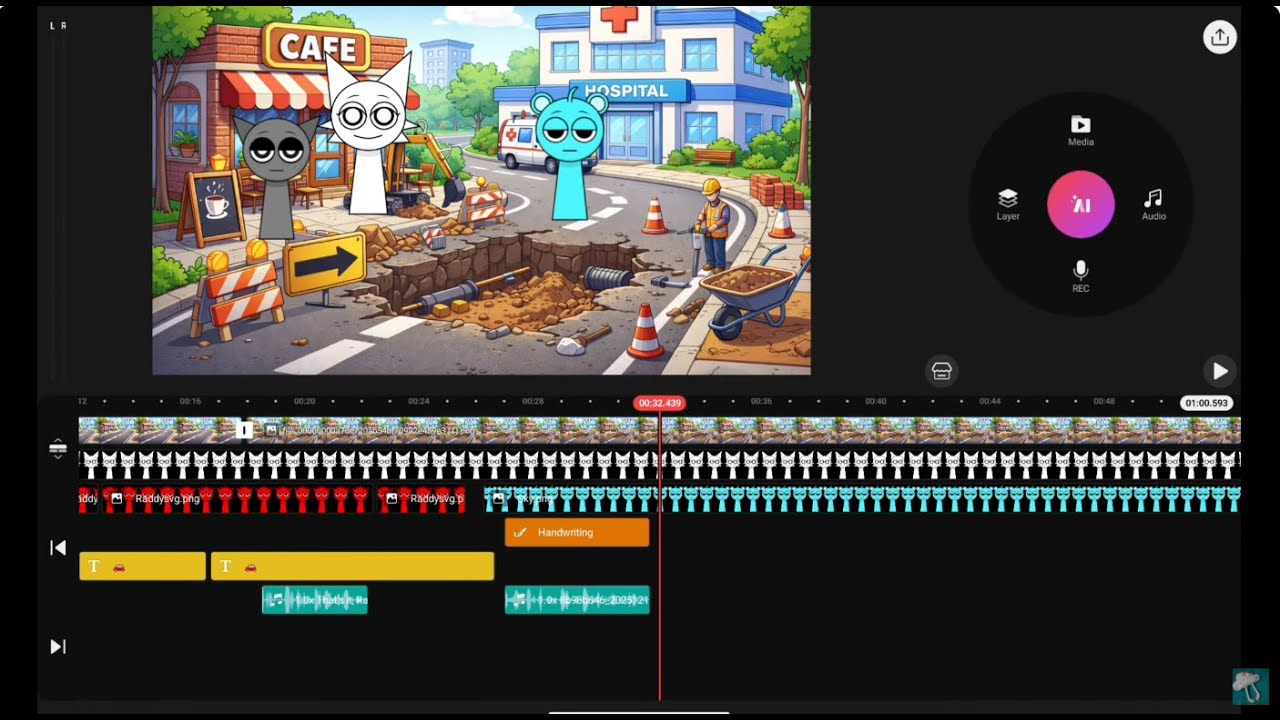Select the cyan character in preview
The image size is (1280, 720).
pyautogui.click(x=571, y=155)
